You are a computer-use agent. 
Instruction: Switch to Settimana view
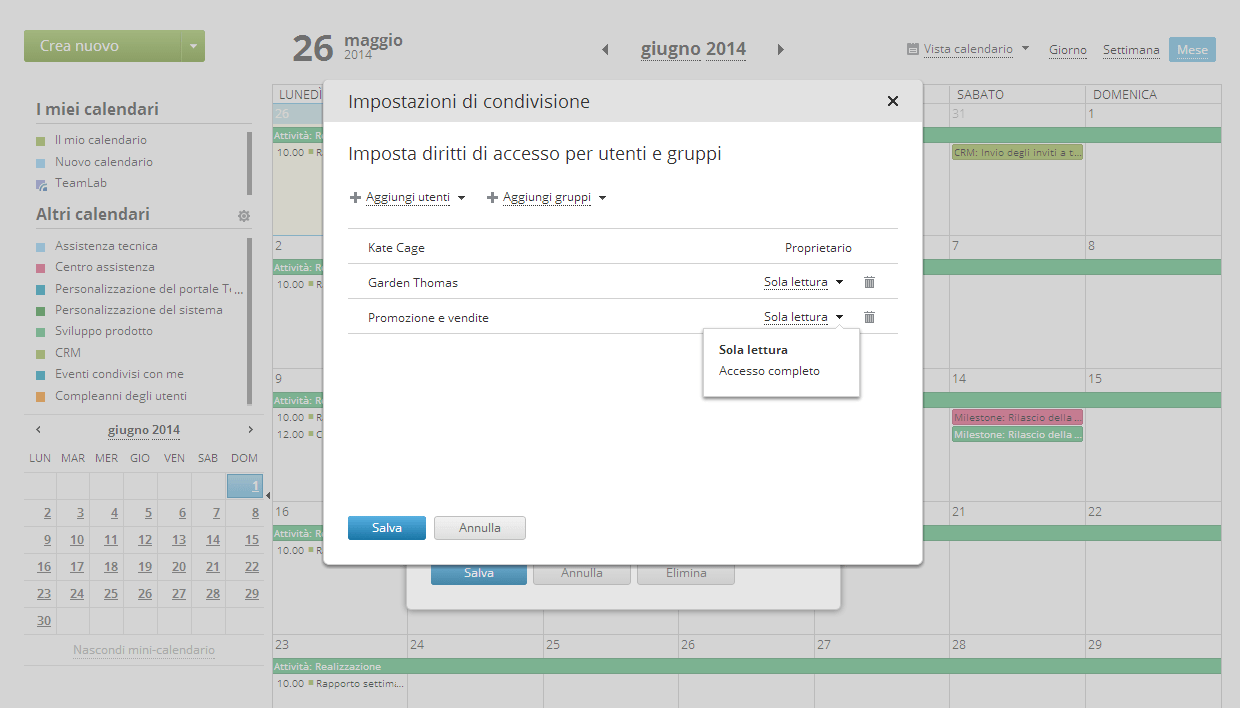[1131, 50]
